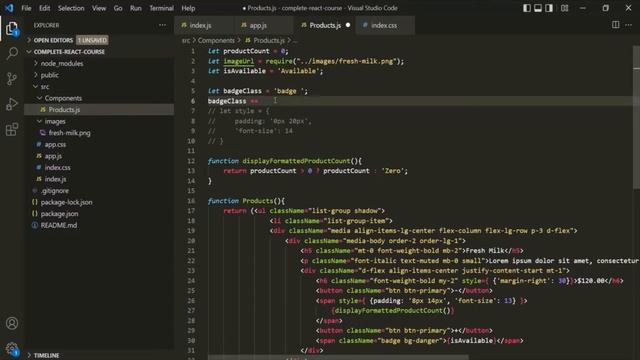This screenshot has width=640, height=360.
Task: Collapse the images folder
Action: tap(55, 121)
